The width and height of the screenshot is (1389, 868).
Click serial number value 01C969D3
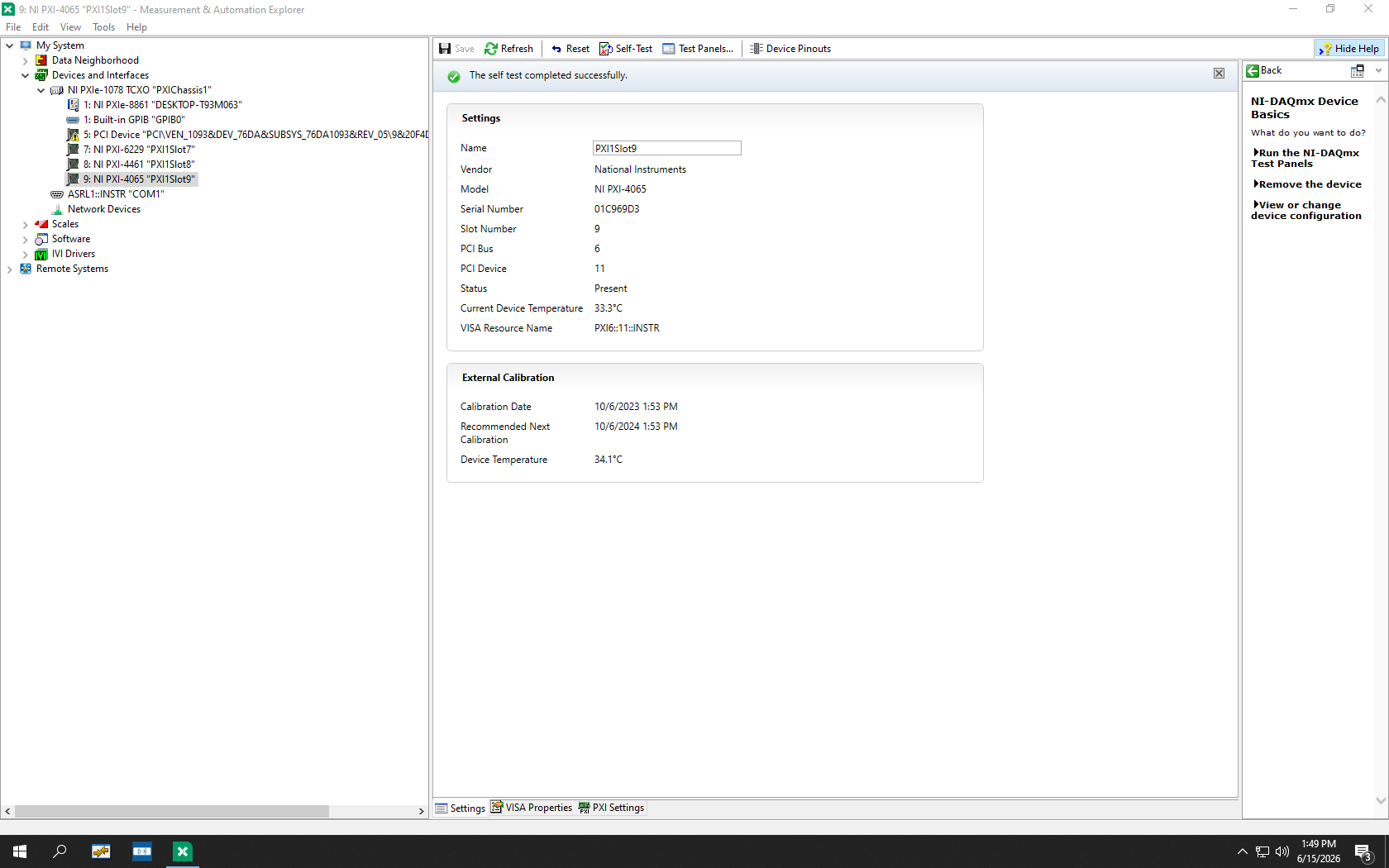tap(617, 209)
